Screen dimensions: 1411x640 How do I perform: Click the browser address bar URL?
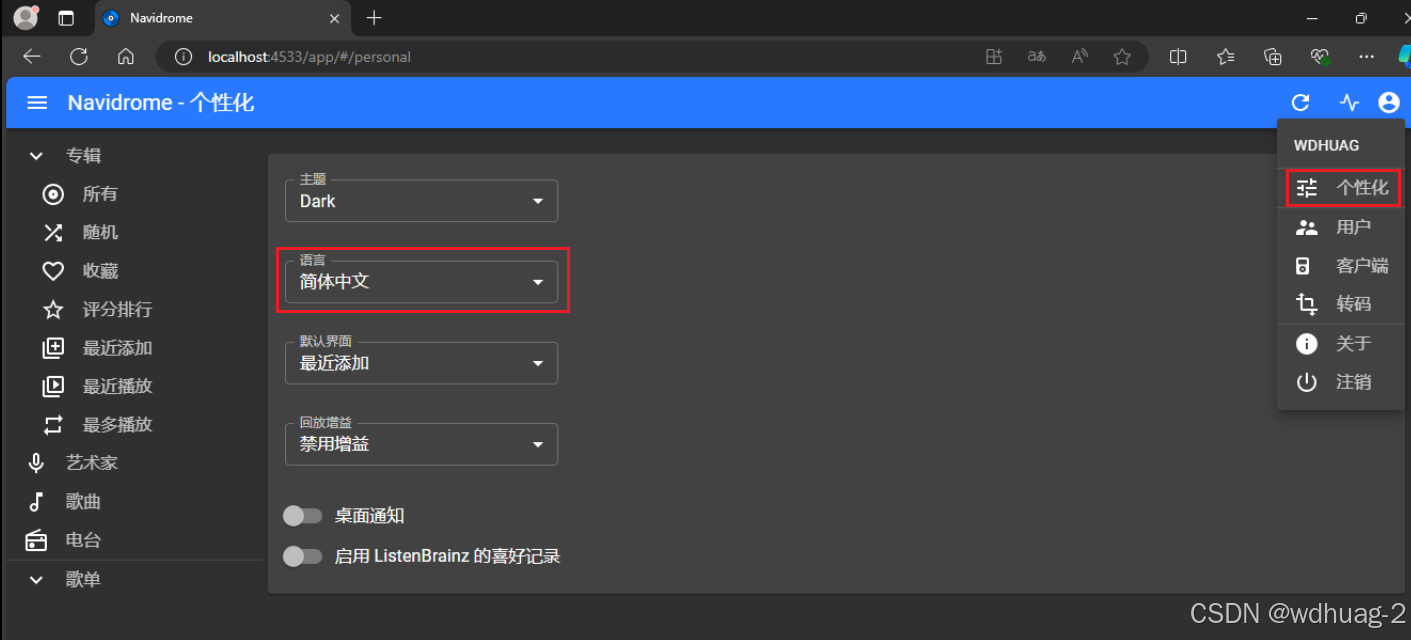point(309,57)
